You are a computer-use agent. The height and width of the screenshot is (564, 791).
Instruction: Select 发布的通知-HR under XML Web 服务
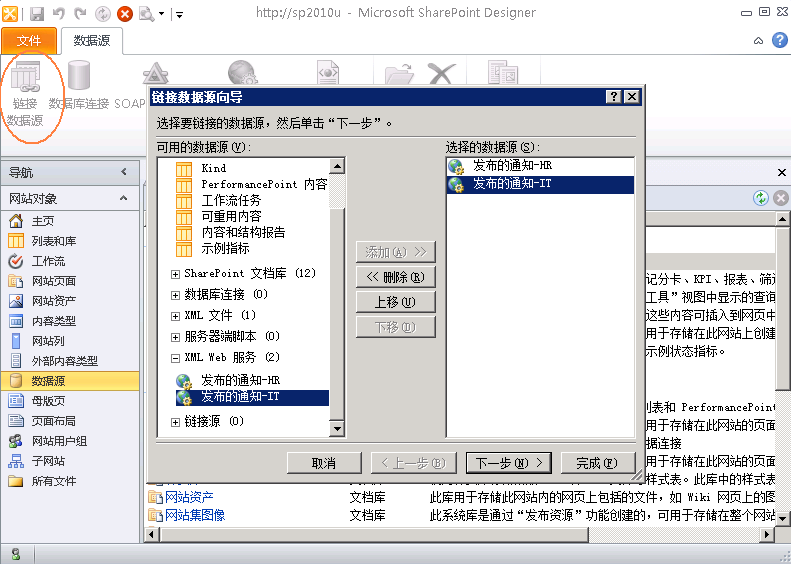(x=240, y=380)
